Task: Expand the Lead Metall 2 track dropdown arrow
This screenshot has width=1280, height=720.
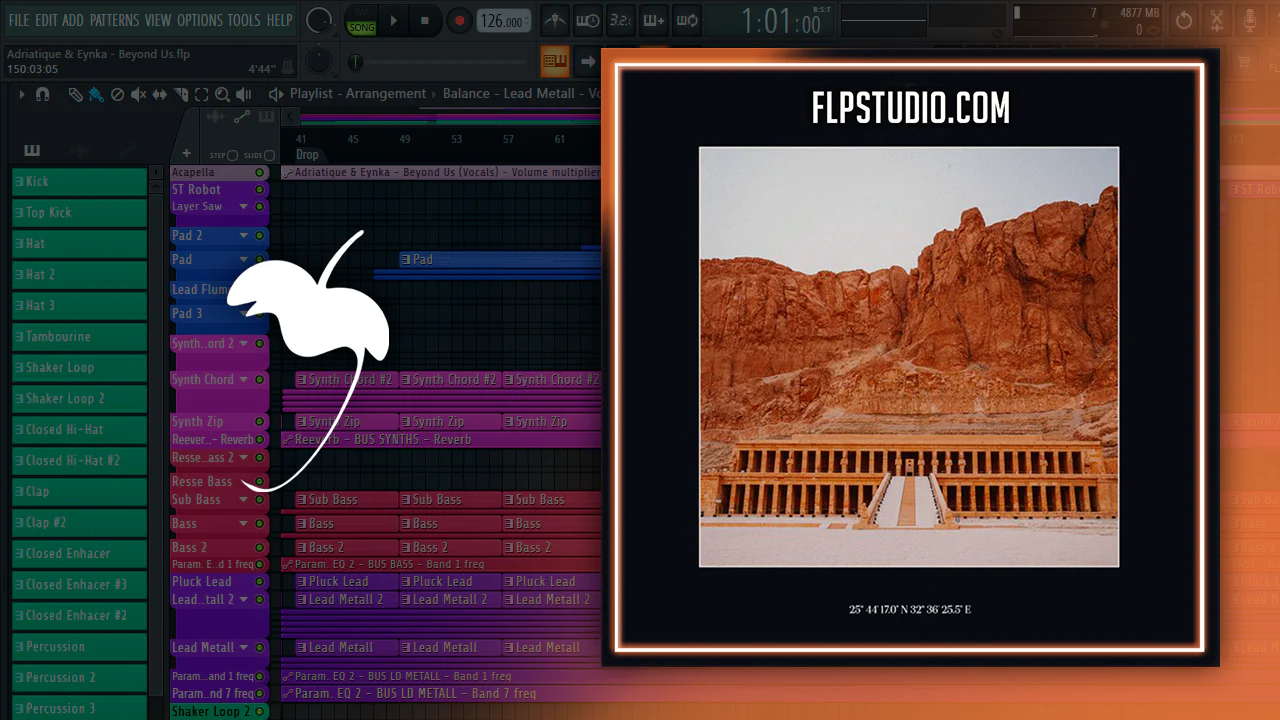Action: tap(243, 600)
